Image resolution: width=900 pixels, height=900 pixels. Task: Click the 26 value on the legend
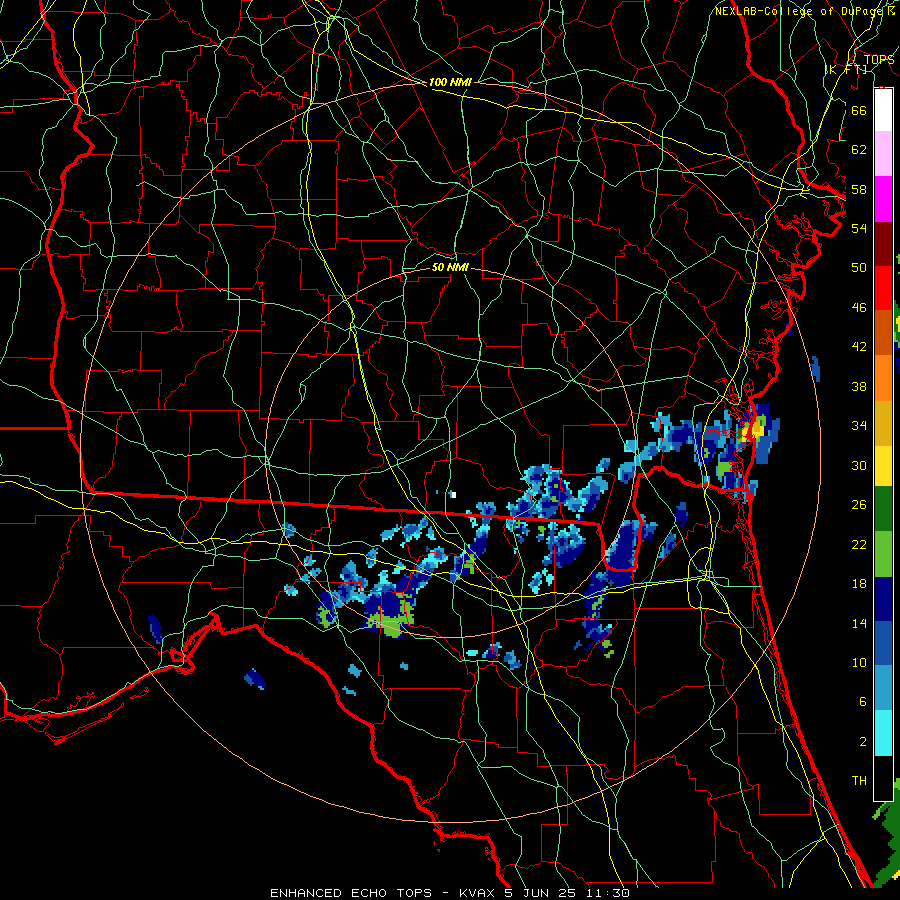(x=859, y=505)
